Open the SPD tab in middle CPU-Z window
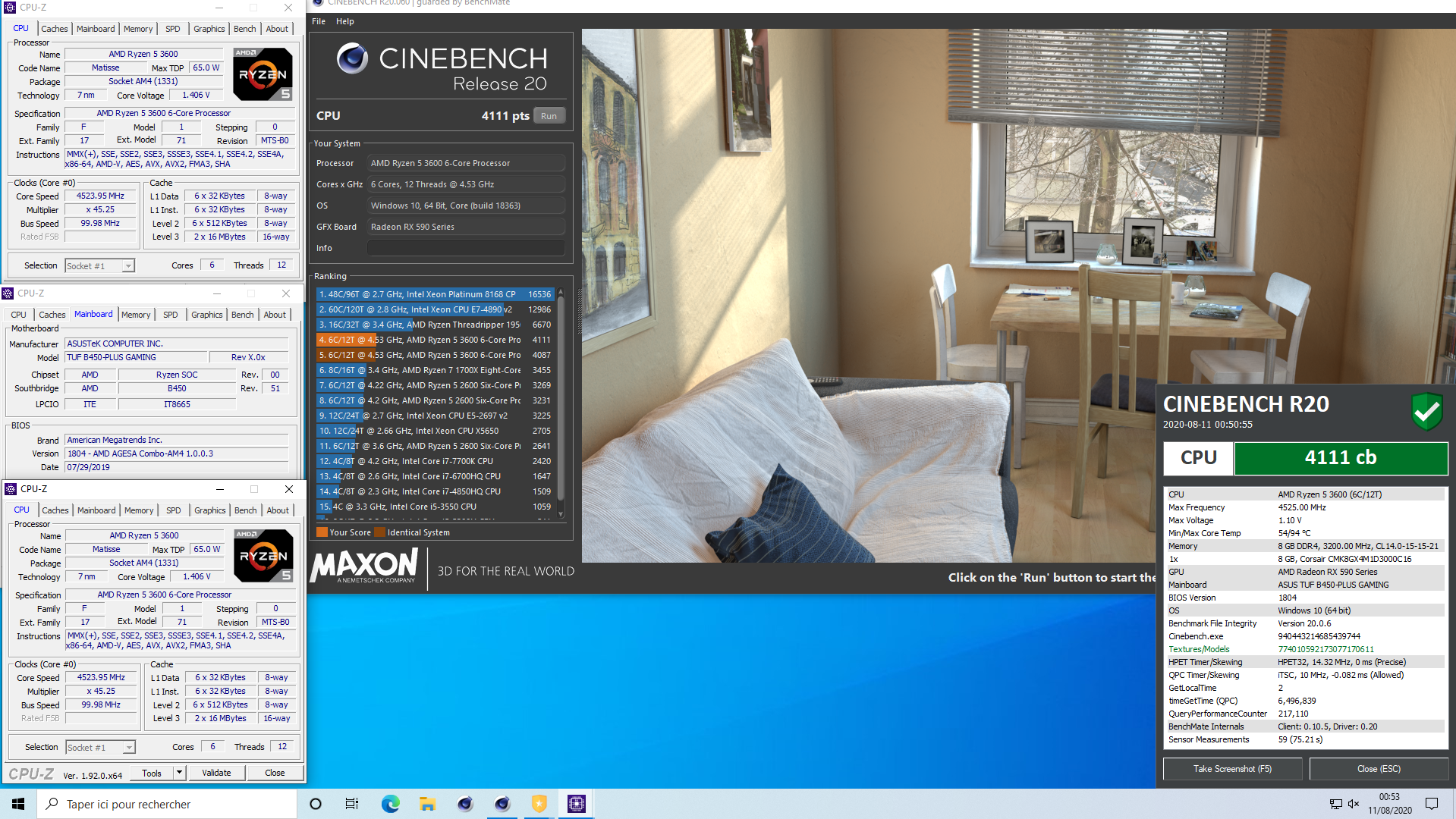Image resolution: width=1456 pixels, height=819 pixels. coord(171,315)
